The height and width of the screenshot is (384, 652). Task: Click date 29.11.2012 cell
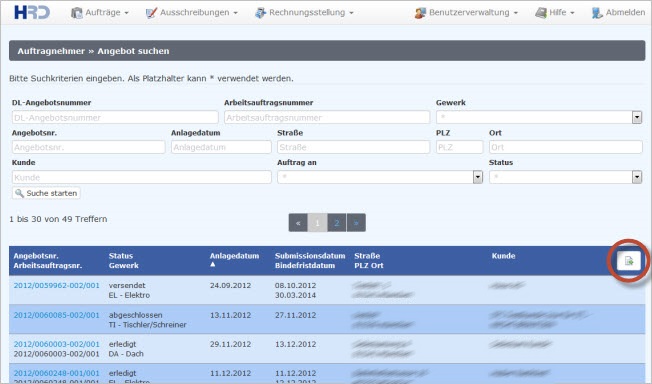pyautogui.click(x=230, y=344)
